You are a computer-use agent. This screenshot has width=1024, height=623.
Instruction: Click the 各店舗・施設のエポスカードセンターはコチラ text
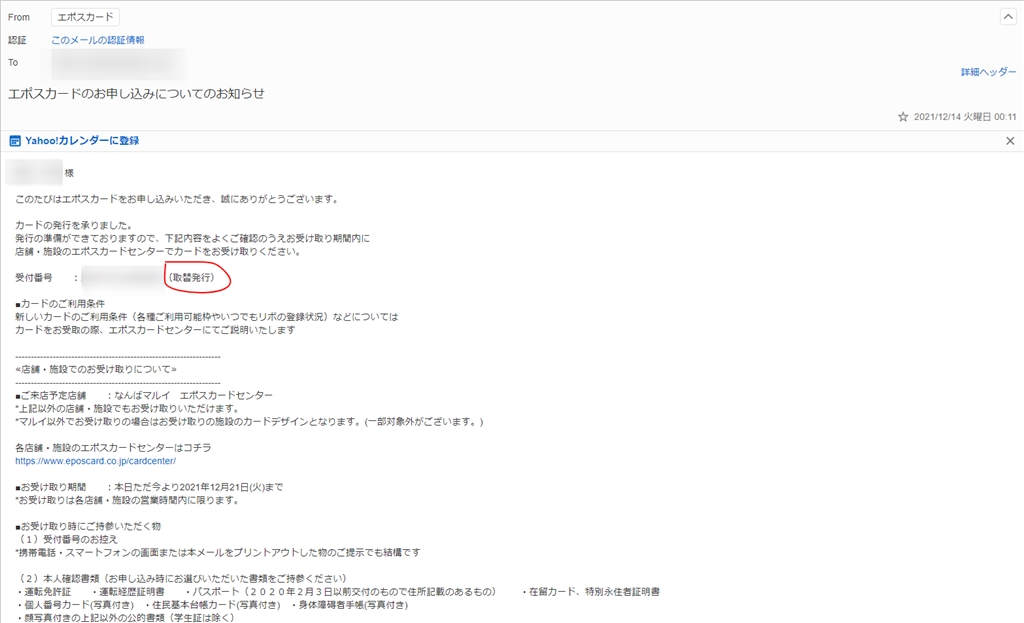point(113,448)
